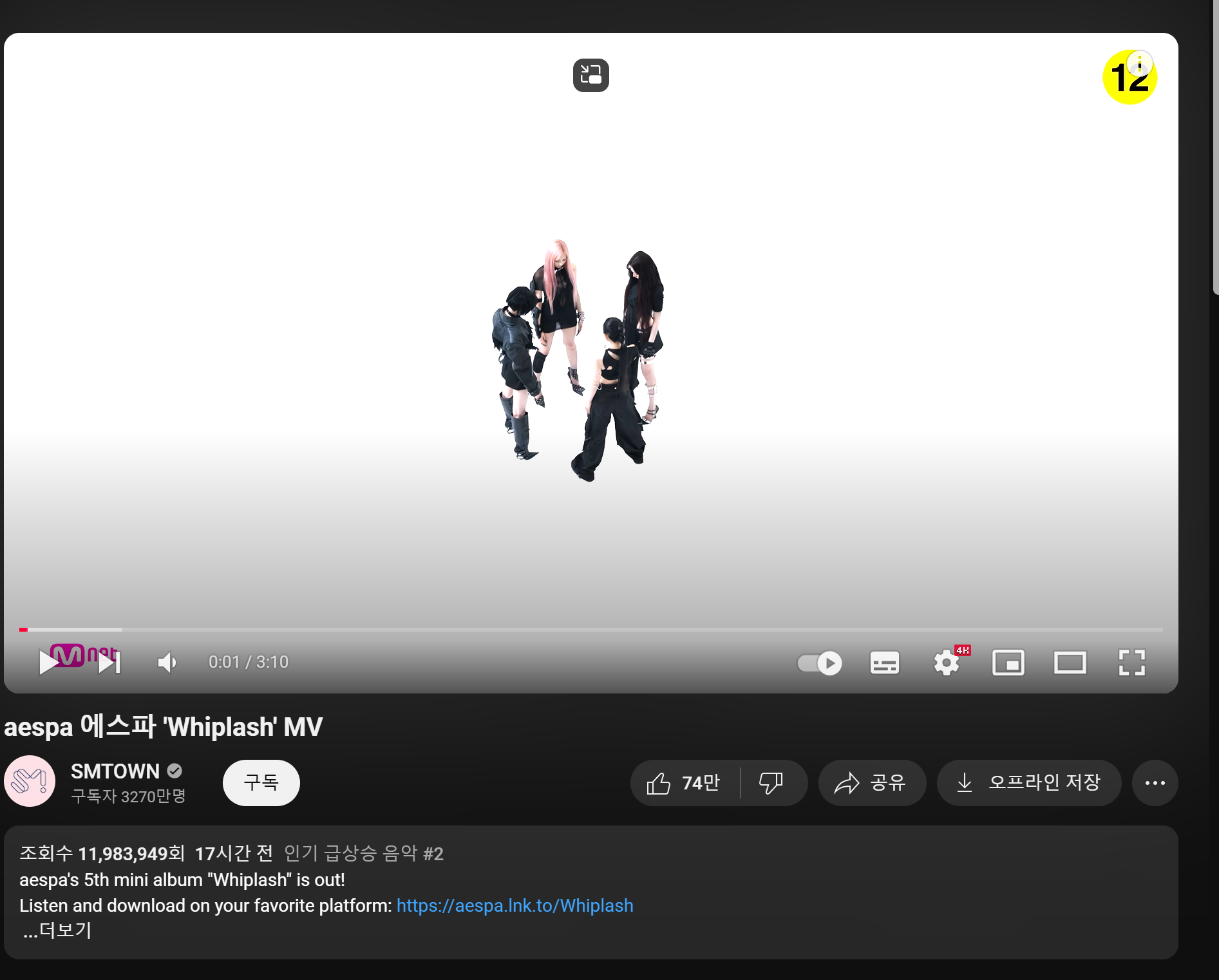Click the video title aespa 'Whiplash' MV
Screen dimensions: 1219x980
point(164,727)
